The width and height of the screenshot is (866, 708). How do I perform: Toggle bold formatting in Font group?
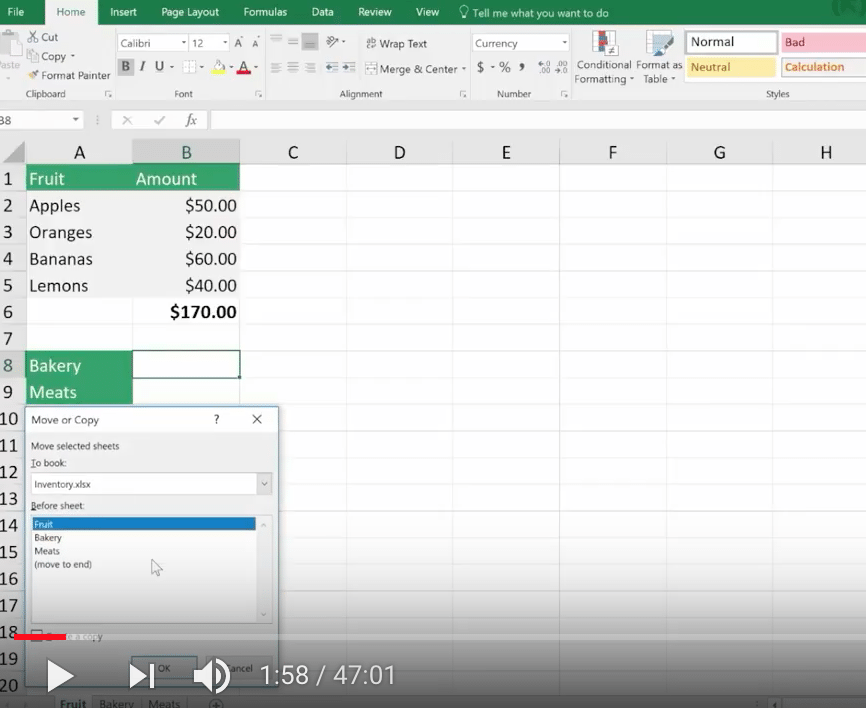coord(125,67)
